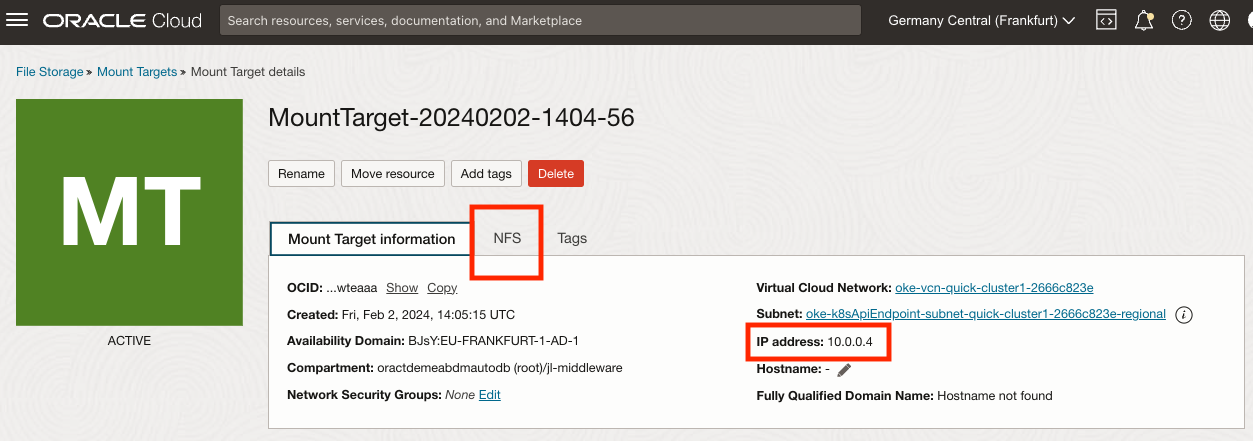Show subnet info tooltip icon
This screenshot has width=1253, height=441.
point(1184,314)
